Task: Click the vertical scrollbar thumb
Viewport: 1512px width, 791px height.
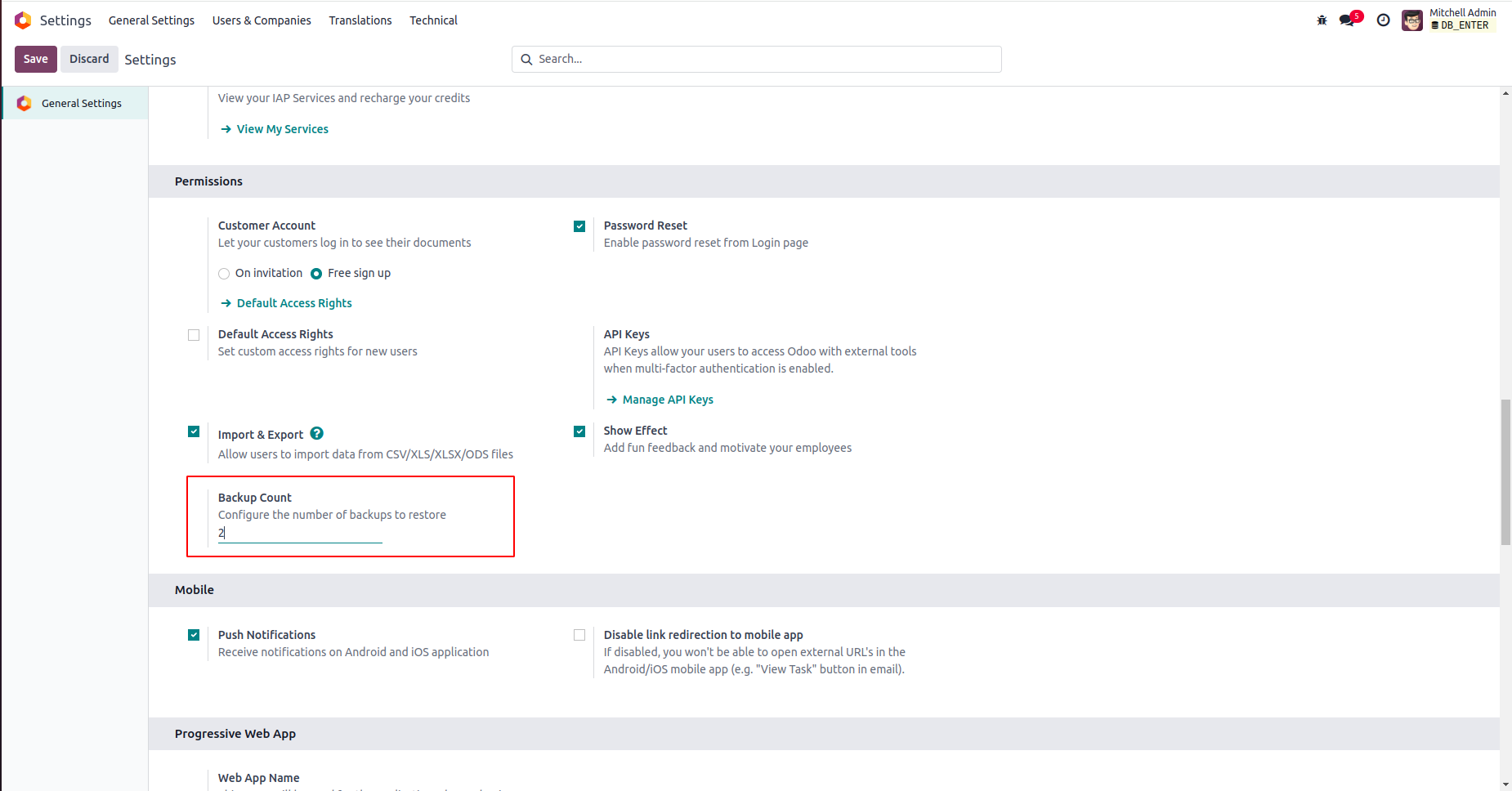Action: [1505, 471]
